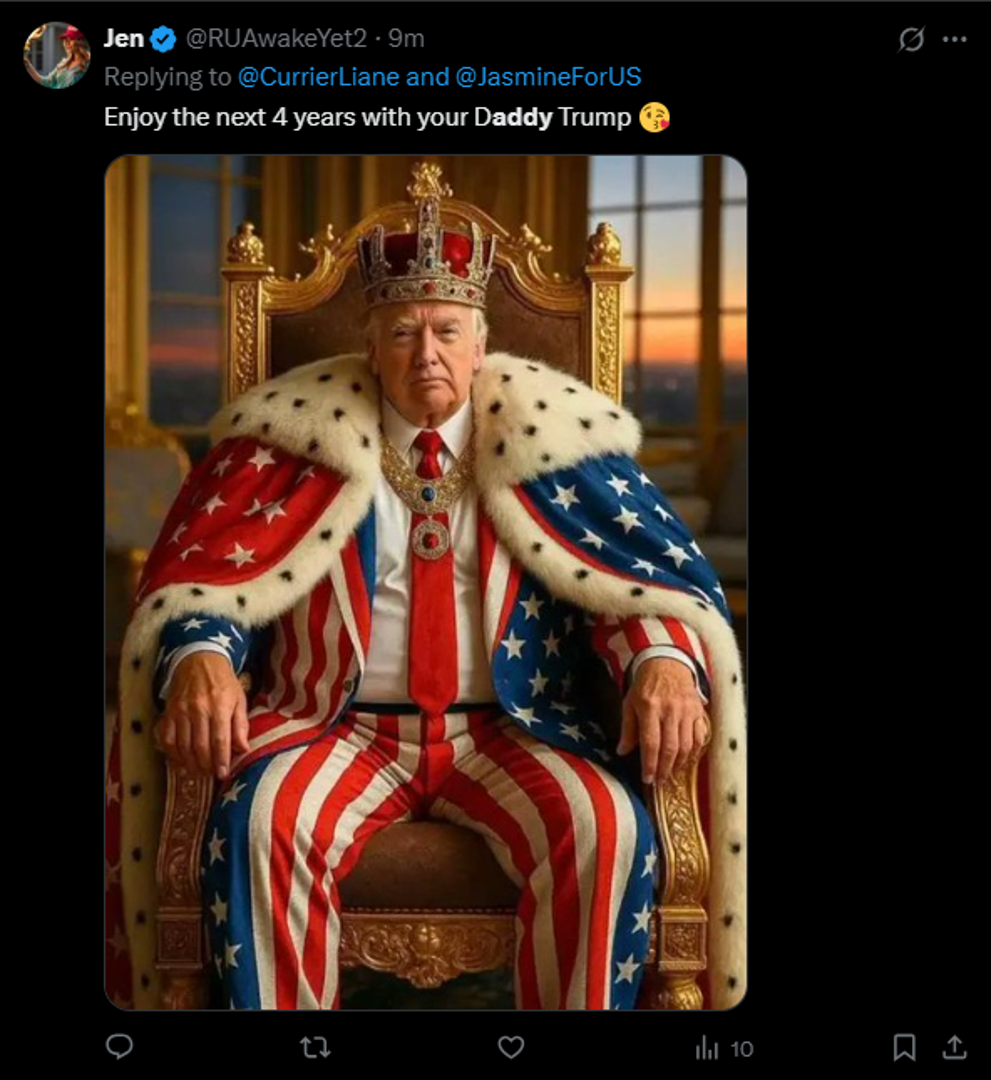Open the repost options menu
The width and height of the screenshot is (991, 1080).
[x=316, y=1047]
